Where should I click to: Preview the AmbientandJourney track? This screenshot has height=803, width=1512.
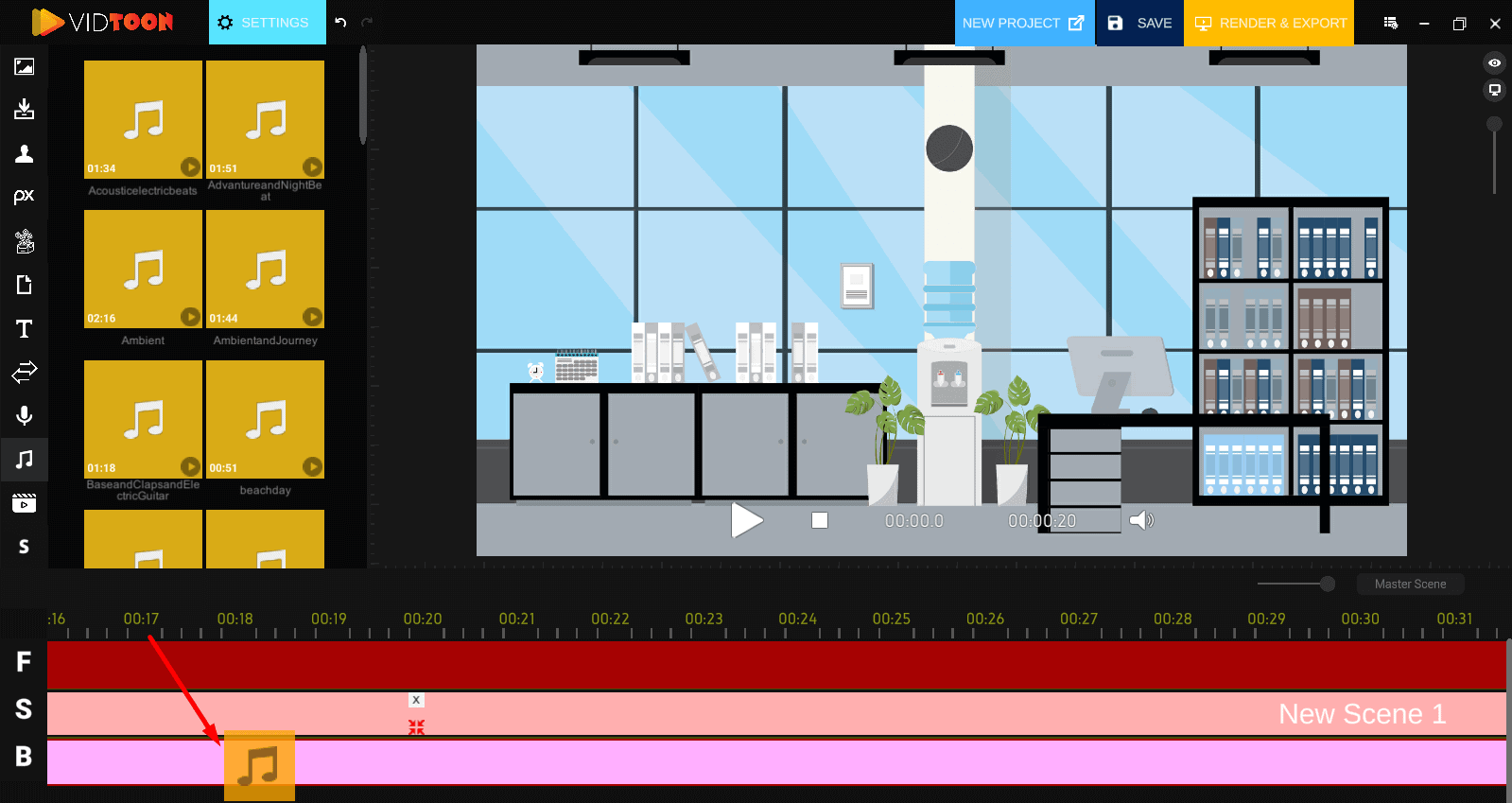(x=312, y=317)
